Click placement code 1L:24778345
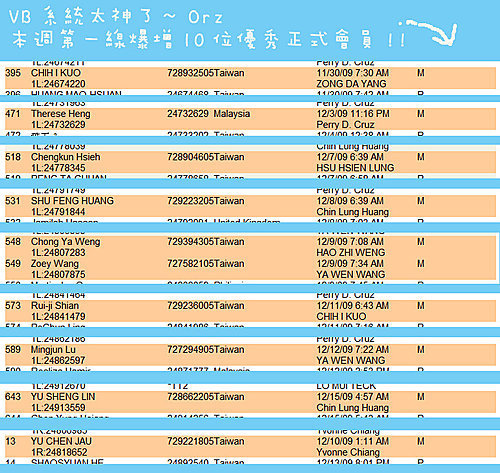 pyautogui.click(x=58, y=168)
